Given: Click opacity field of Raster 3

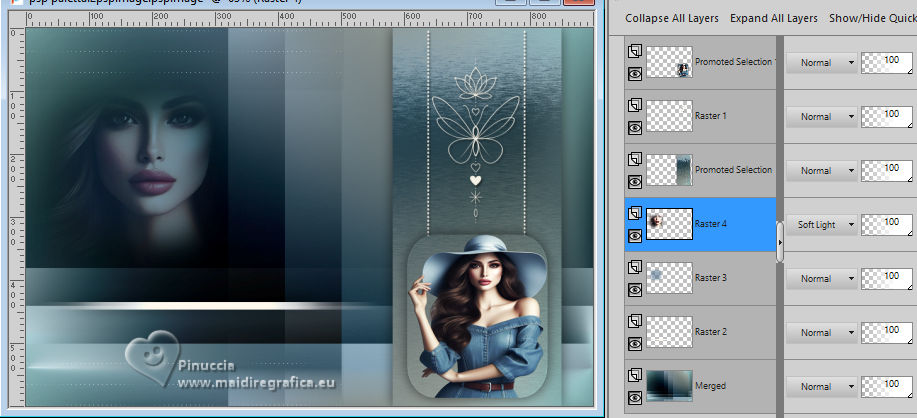Looking at the screenshot, I should tap(887, 278).
